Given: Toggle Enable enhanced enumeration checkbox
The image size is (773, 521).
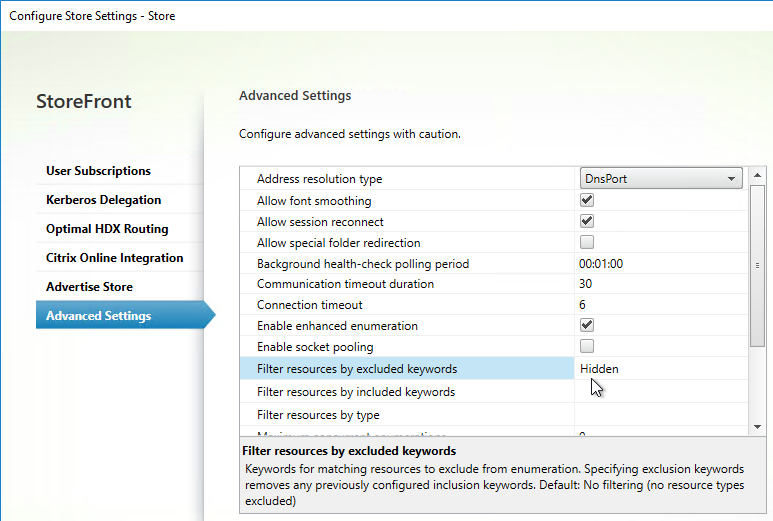Looking at the screenshot, I should 587,325.
